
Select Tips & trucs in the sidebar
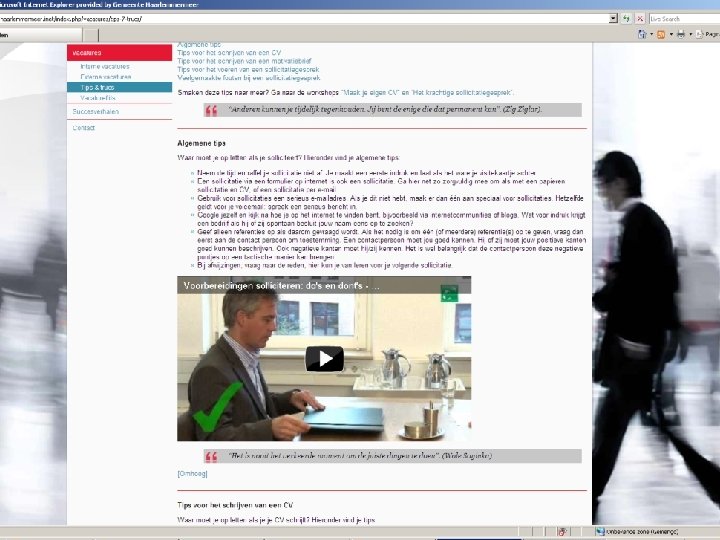click(x=119, y=87)
